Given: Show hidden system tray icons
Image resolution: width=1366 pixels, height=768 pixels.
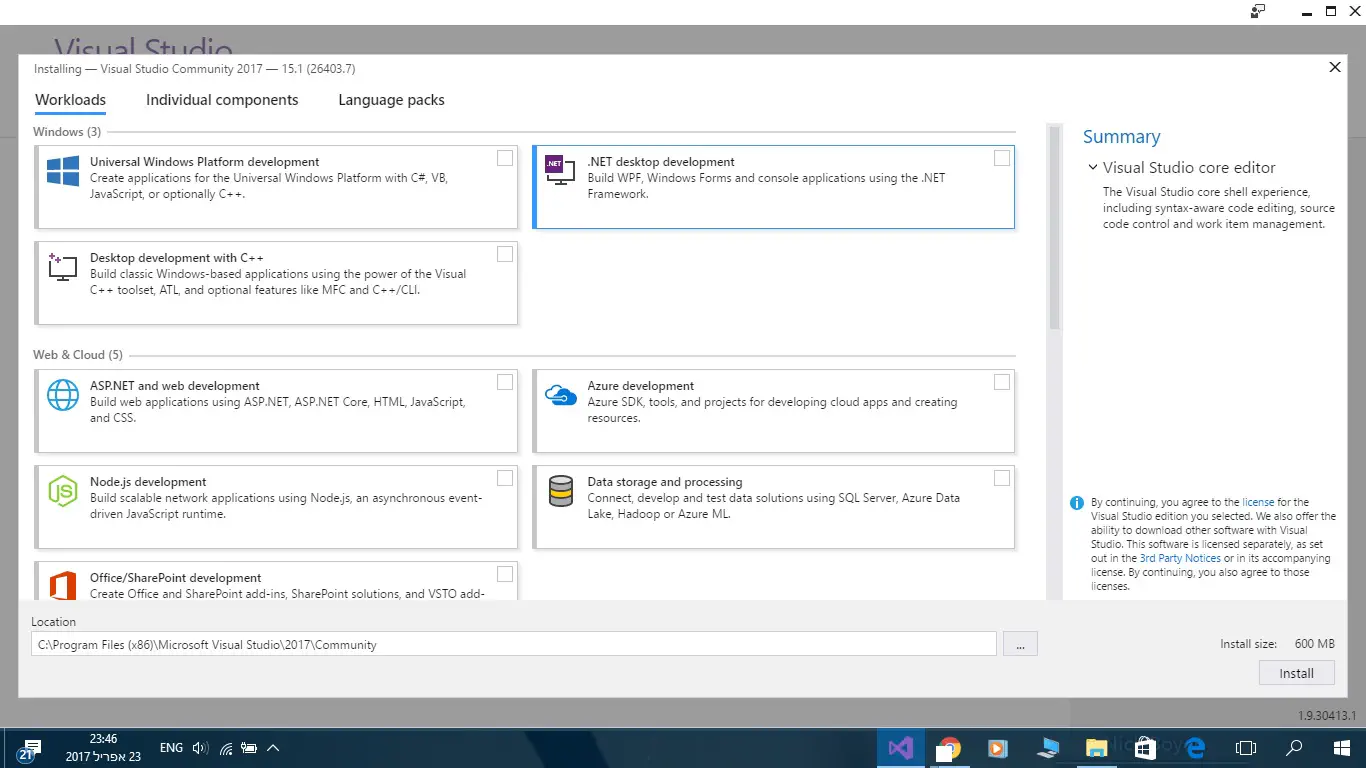Looking at the screenshot, I should (x=273, y=748).
